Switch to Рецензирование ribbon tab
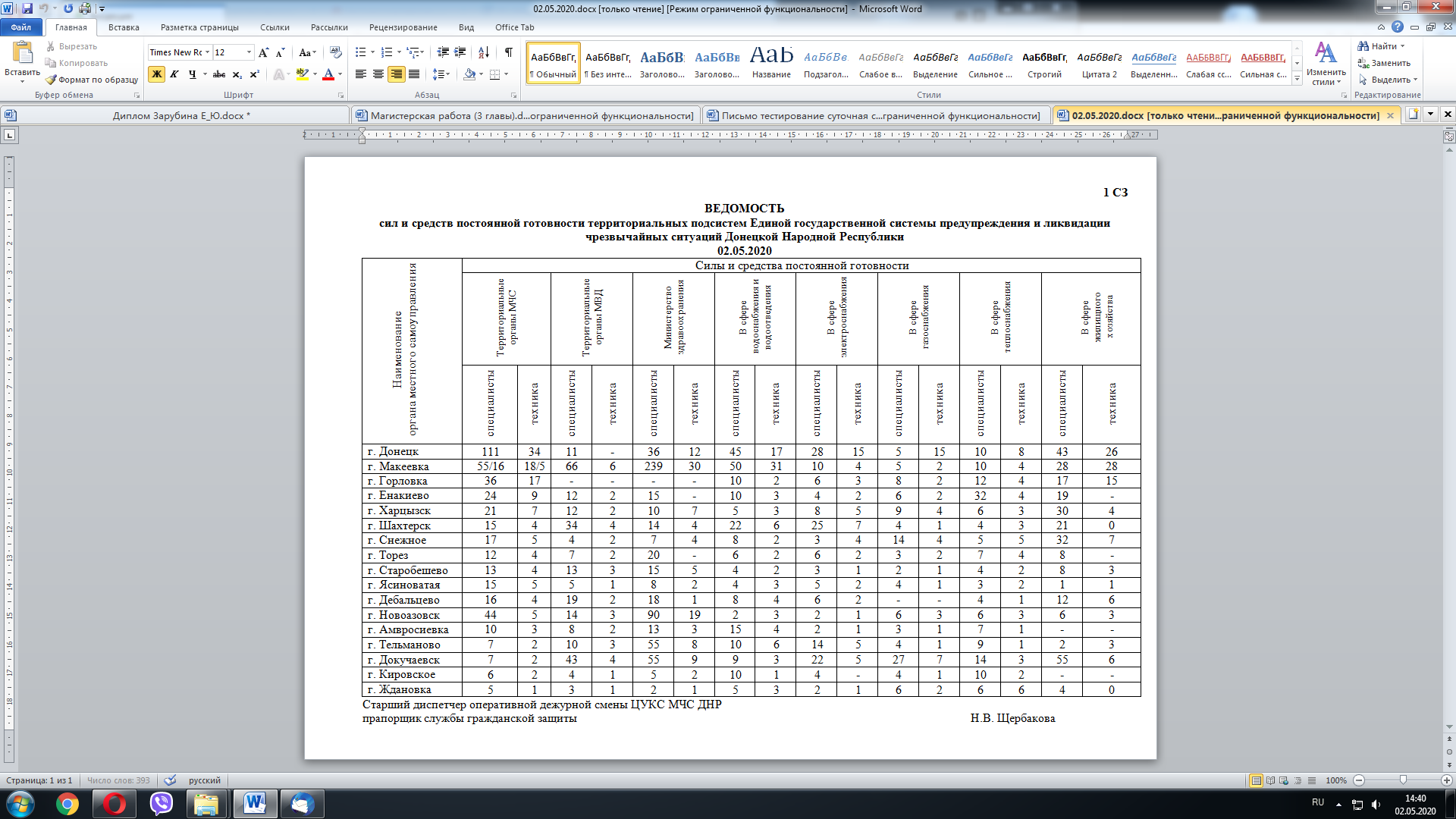This screenshot has height=819, width=1456. click(403, 27)
